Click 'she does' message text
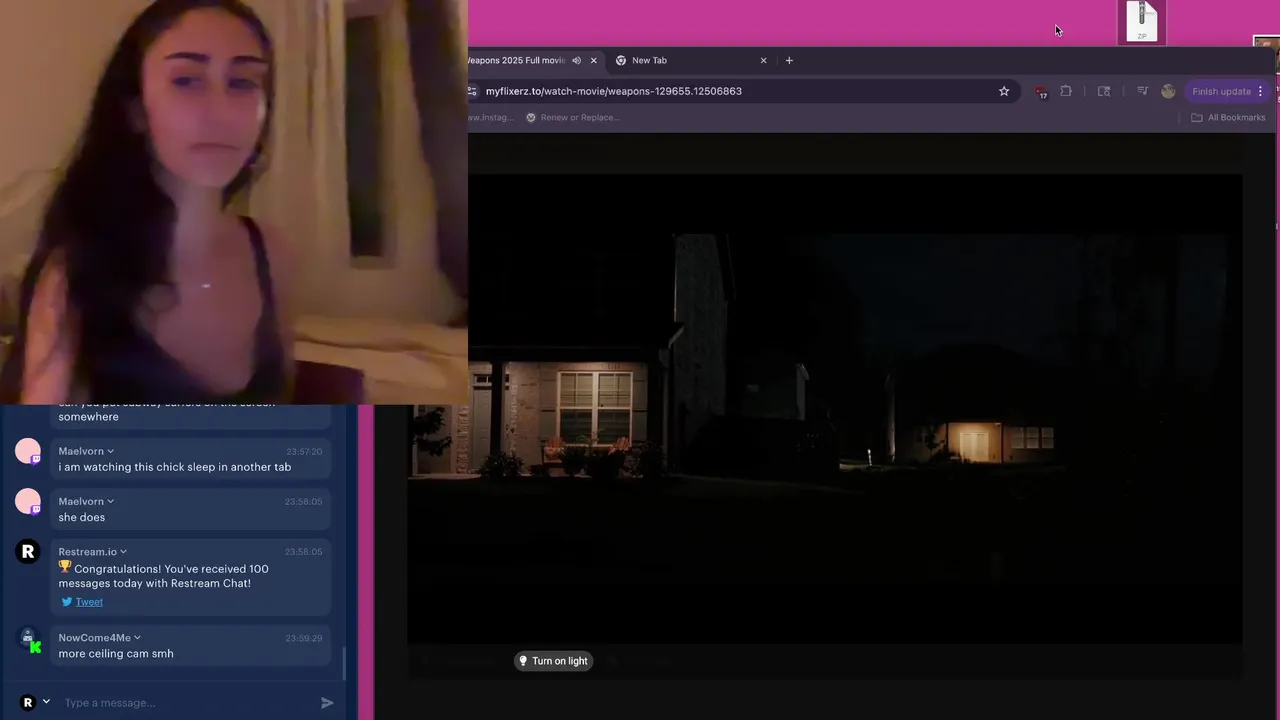 (x=81, y=518)
